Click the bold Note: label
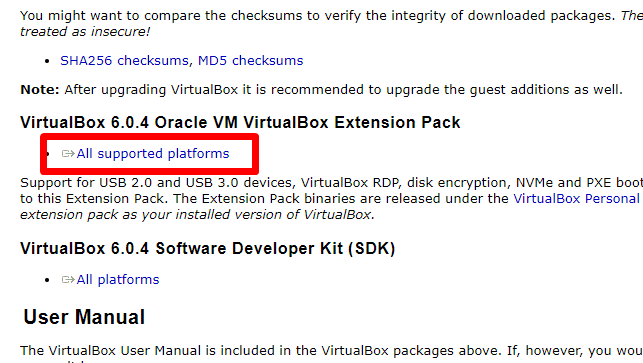 click(40, 90)
